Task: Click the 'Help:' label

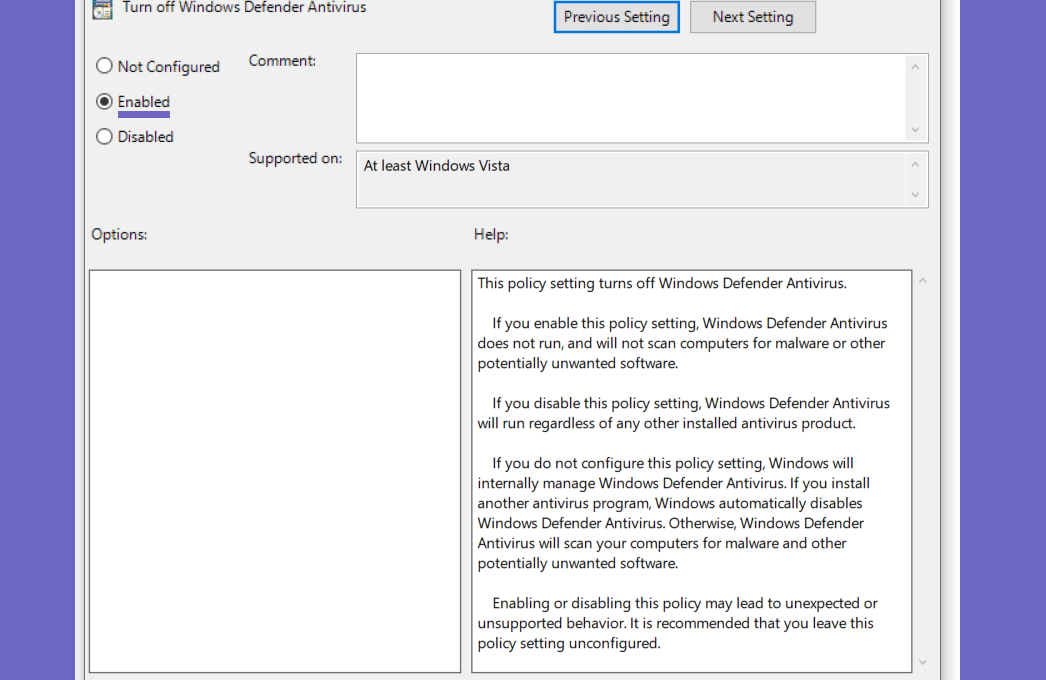Action: [x=491, y=234]
